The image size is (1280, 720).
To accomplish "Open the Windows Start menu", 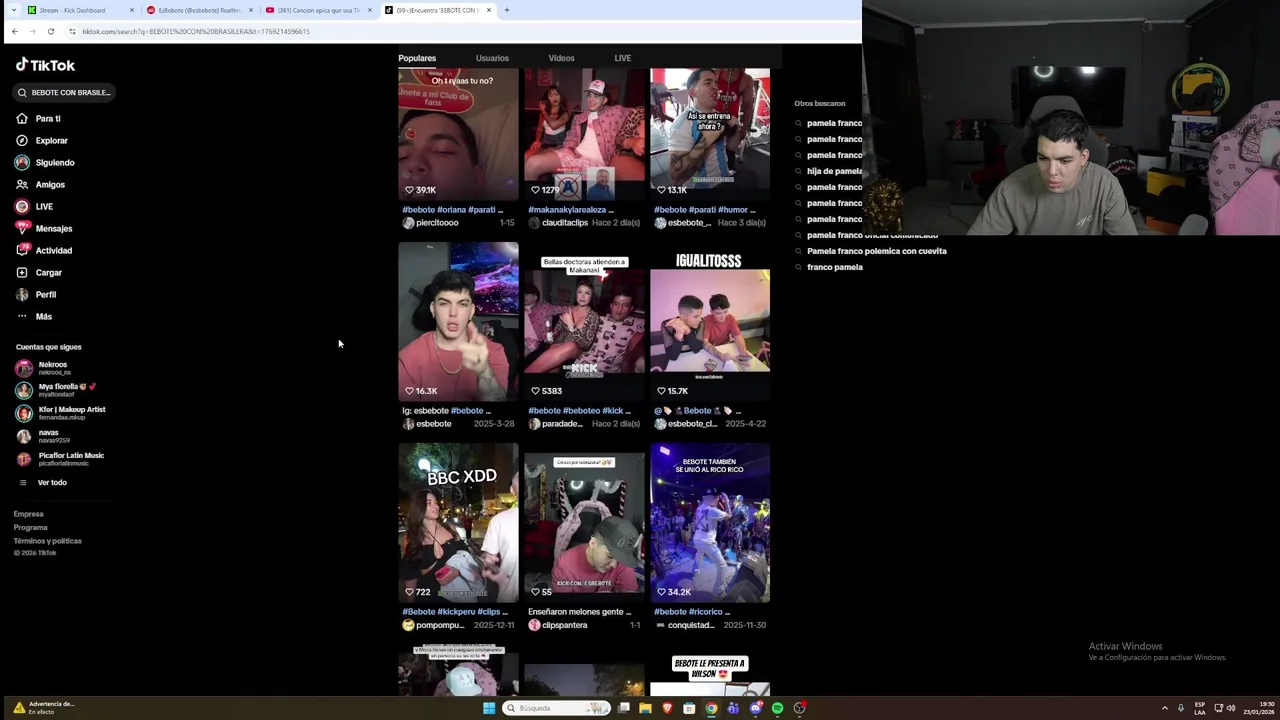I will pyautogui.click(x=489, y=708).
